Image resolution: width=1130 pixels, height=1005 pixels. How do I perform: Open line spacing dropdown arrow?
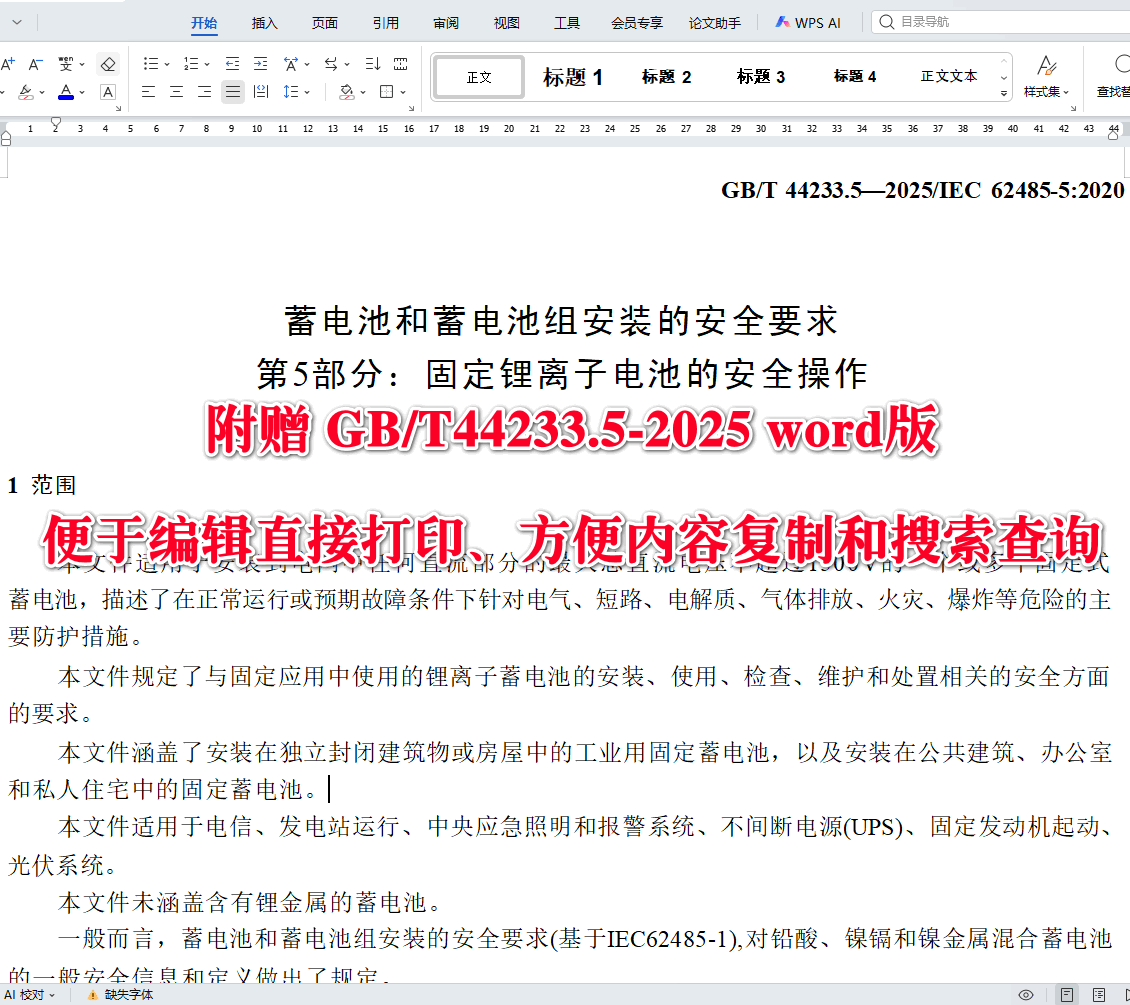pyautogui.click(x=307, y=92)
